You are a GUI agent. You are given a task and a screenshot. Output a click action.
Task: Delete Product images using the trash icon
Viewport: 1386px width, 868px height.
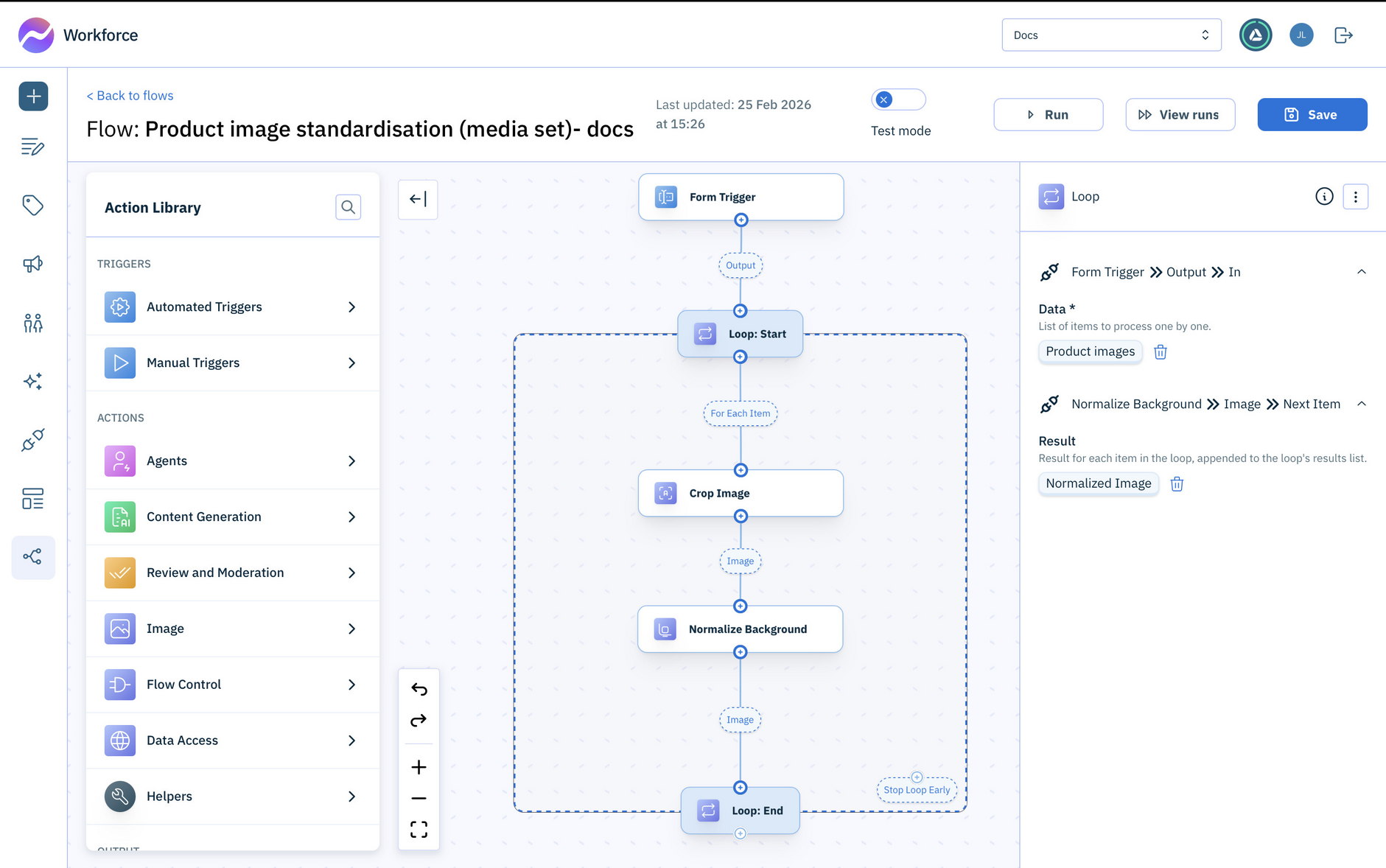coord(1161,352)
